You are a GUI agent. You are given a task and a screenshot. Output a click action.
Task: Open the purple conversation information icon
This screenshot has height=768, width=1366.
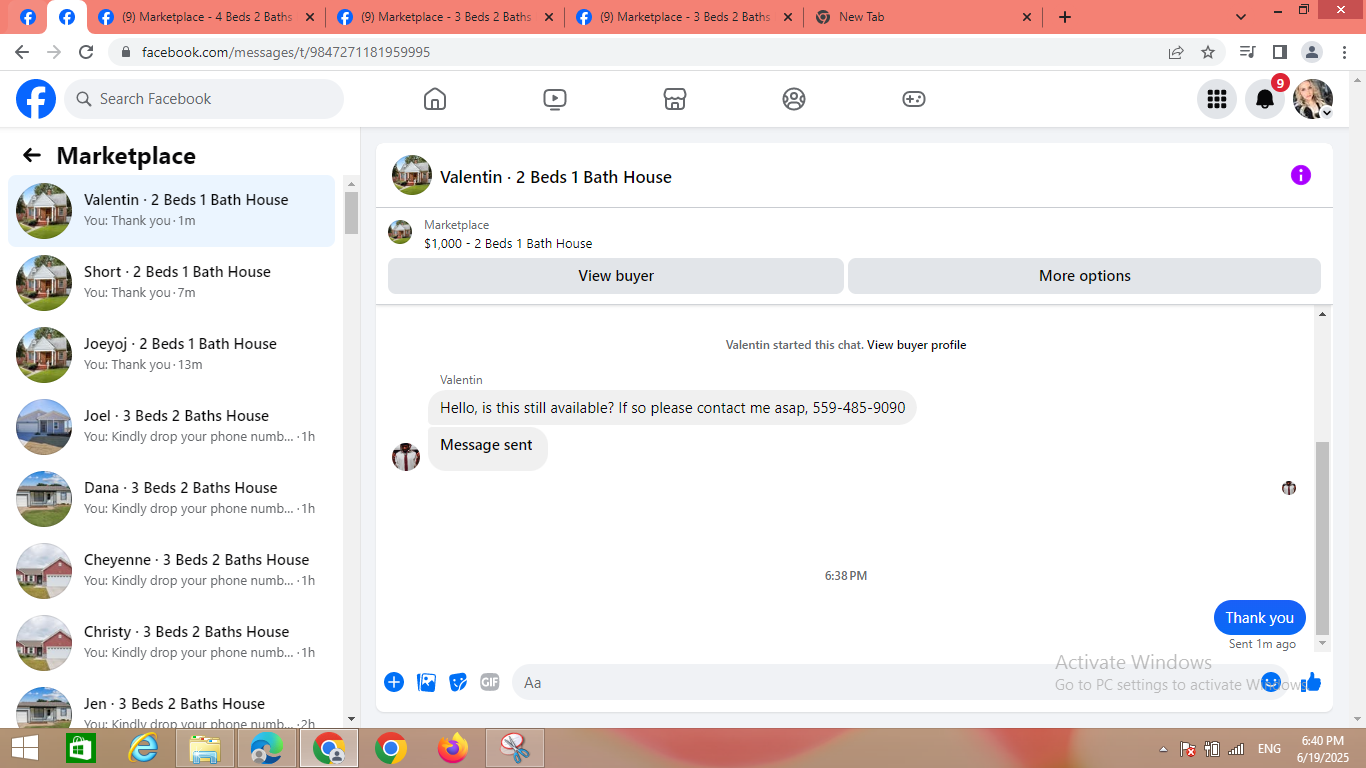point(1300,175)
